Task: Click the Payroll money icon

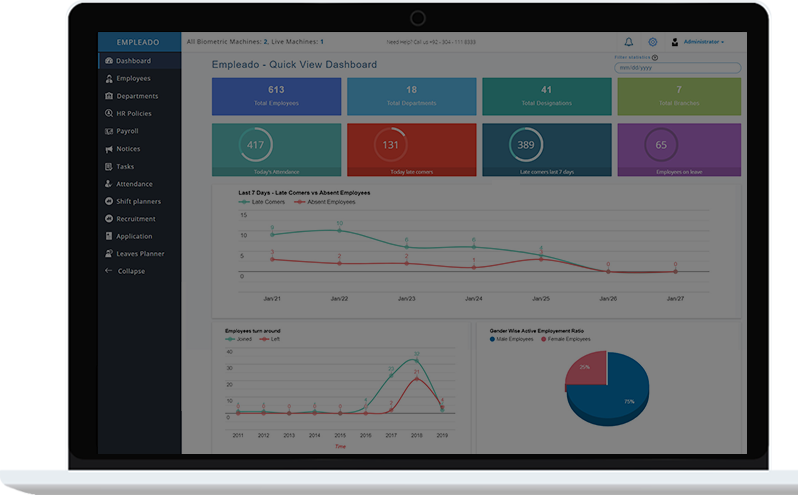Action: (108, 131)
